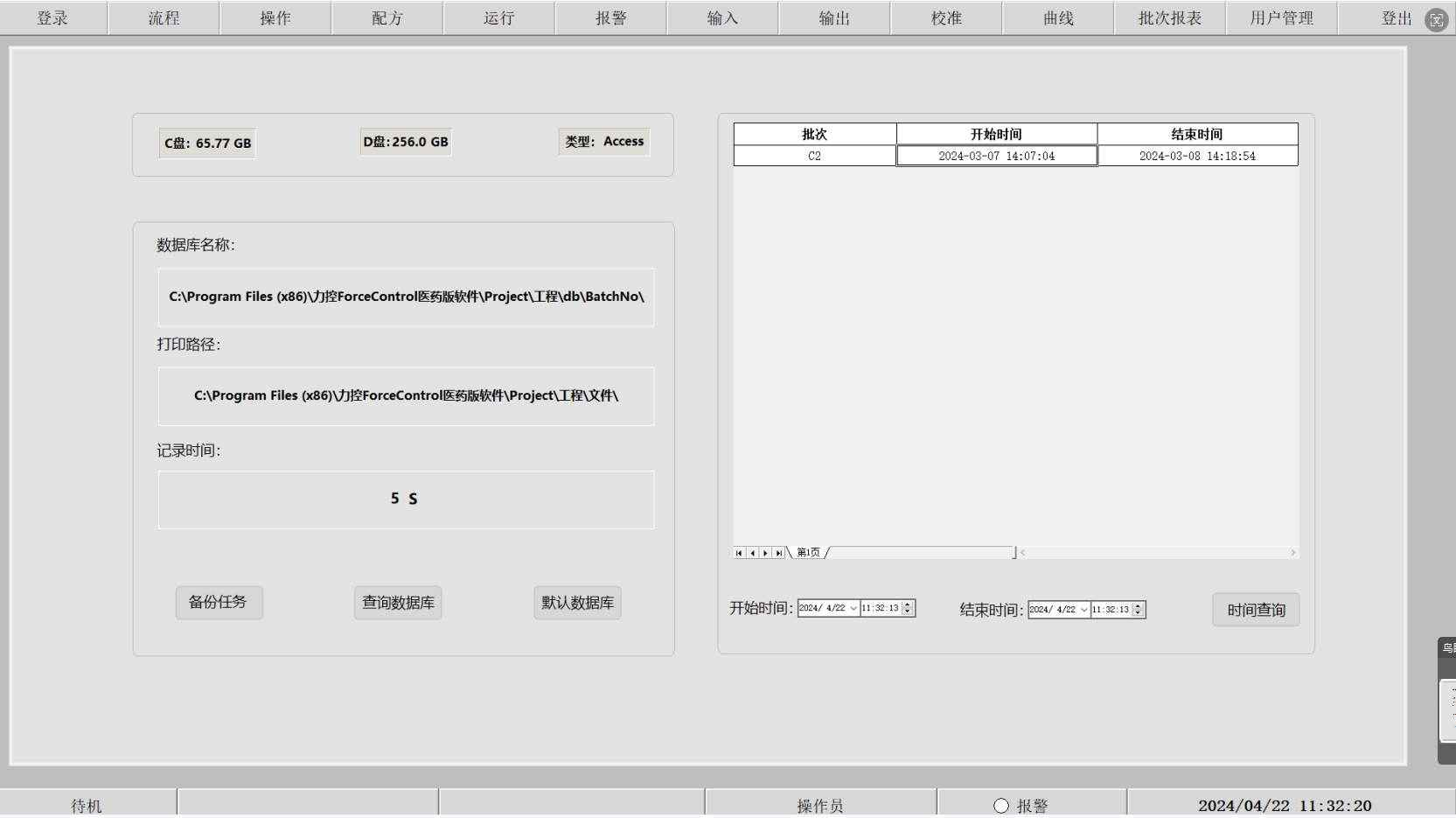Open the 结束时间 date dropdown

[x=1084, y=610]
